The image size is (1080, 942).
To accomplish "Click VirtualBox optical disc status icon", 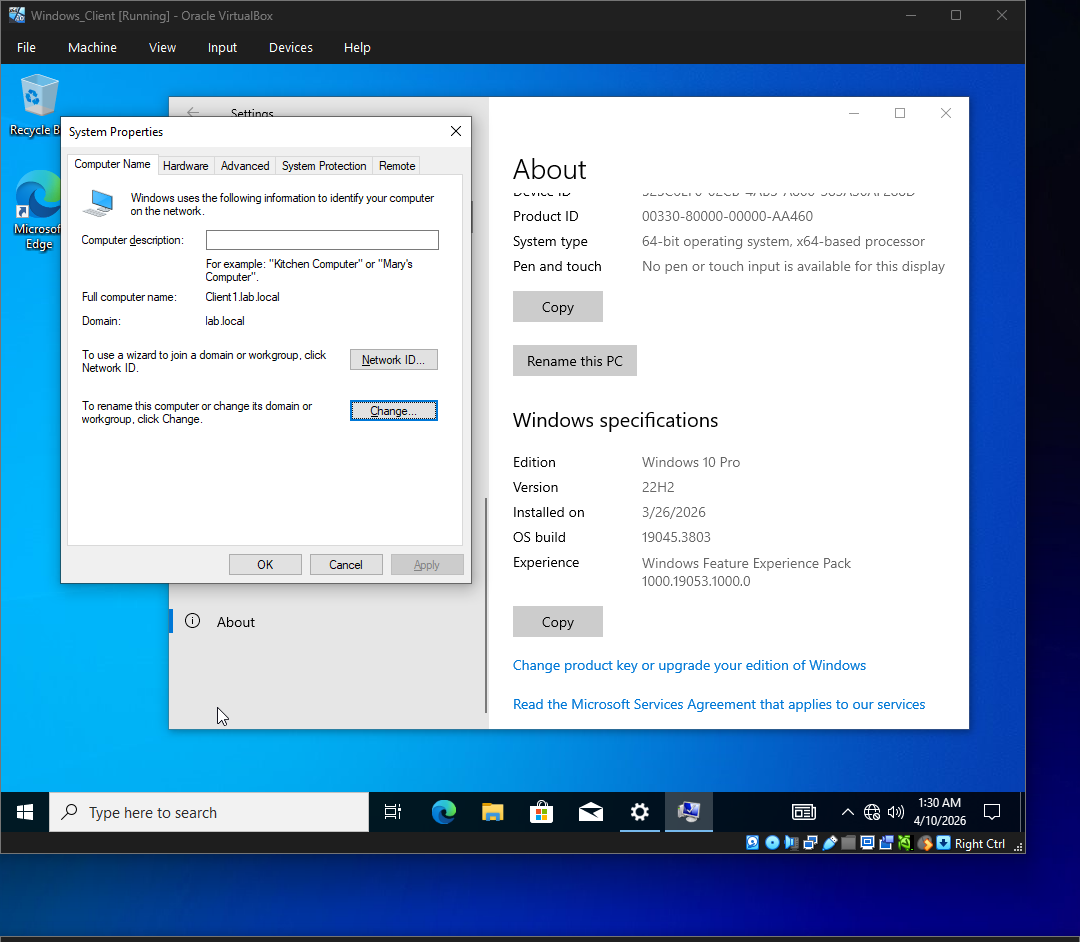I will pyautogui.click(x=772, y=843).
